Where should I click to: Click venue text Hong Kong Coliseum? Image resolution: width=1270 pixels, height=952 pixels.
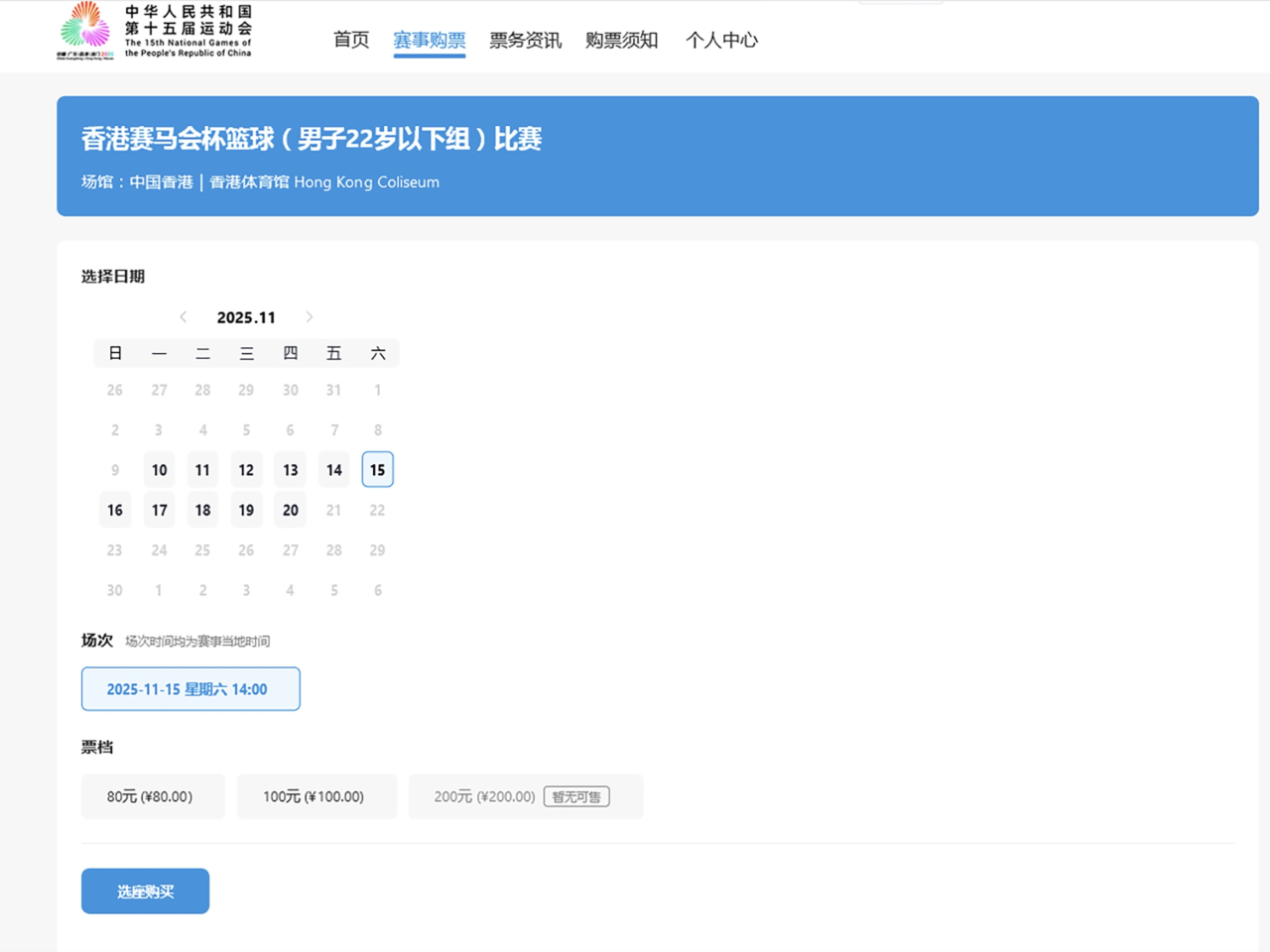coord(366,182)
